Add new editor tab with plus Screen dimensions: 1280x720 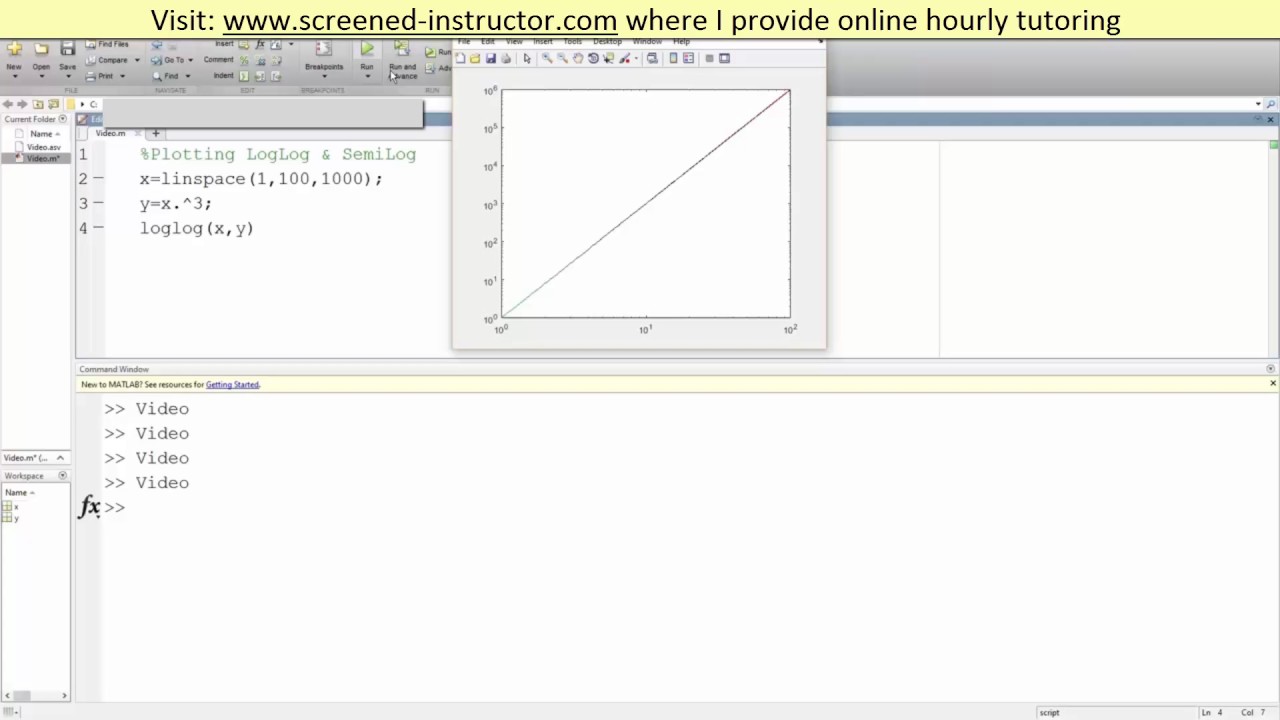pos(155,133)
